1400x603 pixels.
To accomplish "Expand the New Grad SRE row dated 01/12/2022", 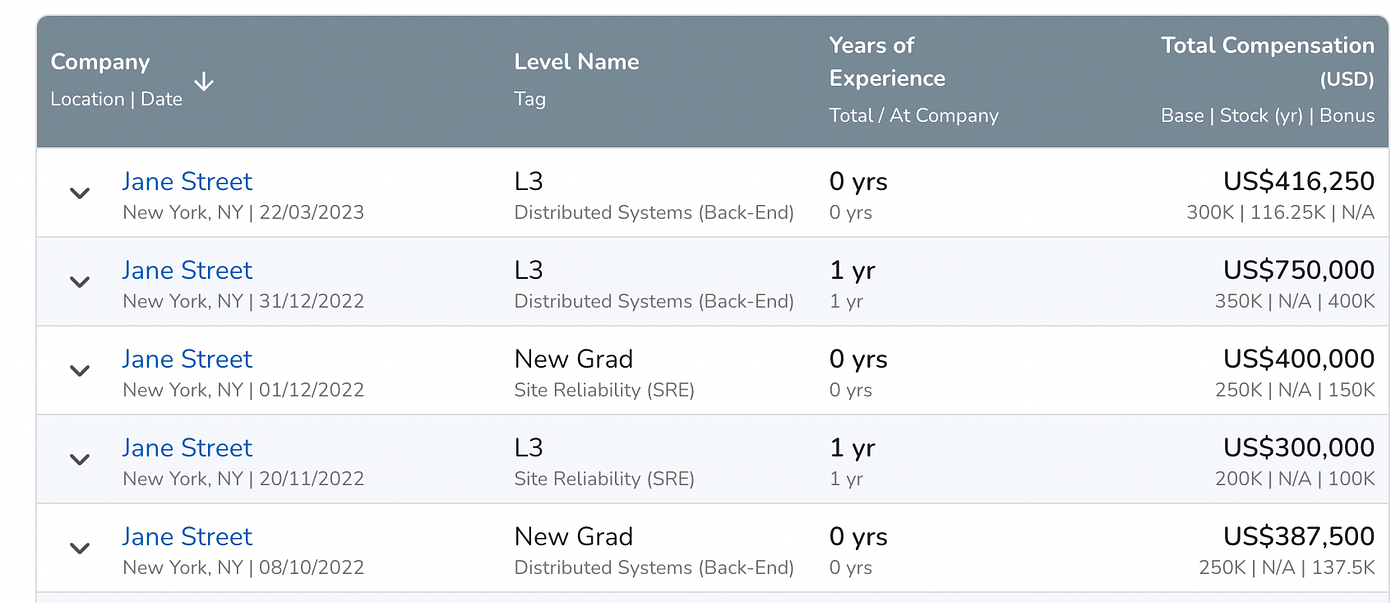I will (x=79, y=371).
